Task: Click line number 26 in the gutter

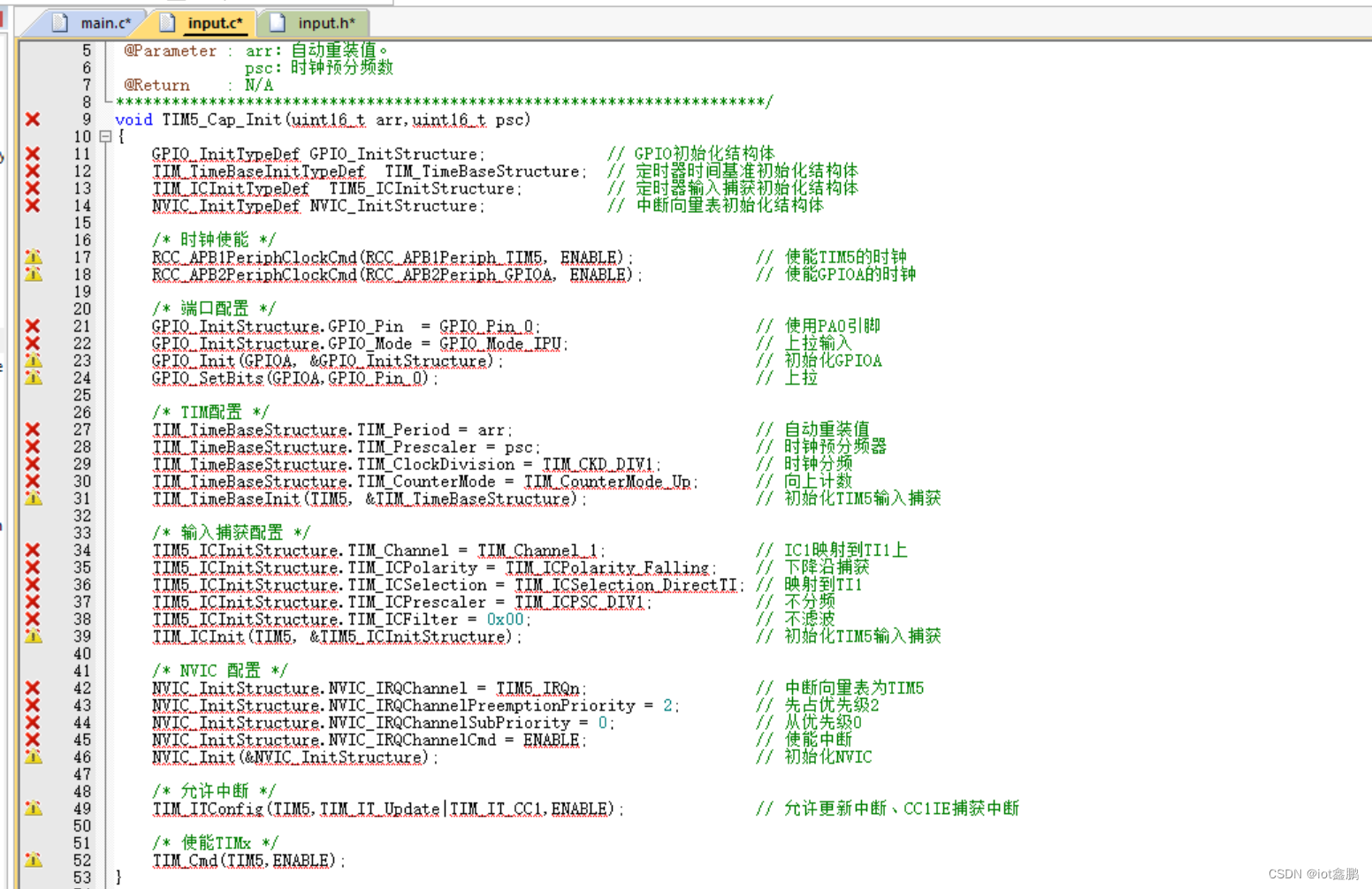Action: [x=82, y=413]
